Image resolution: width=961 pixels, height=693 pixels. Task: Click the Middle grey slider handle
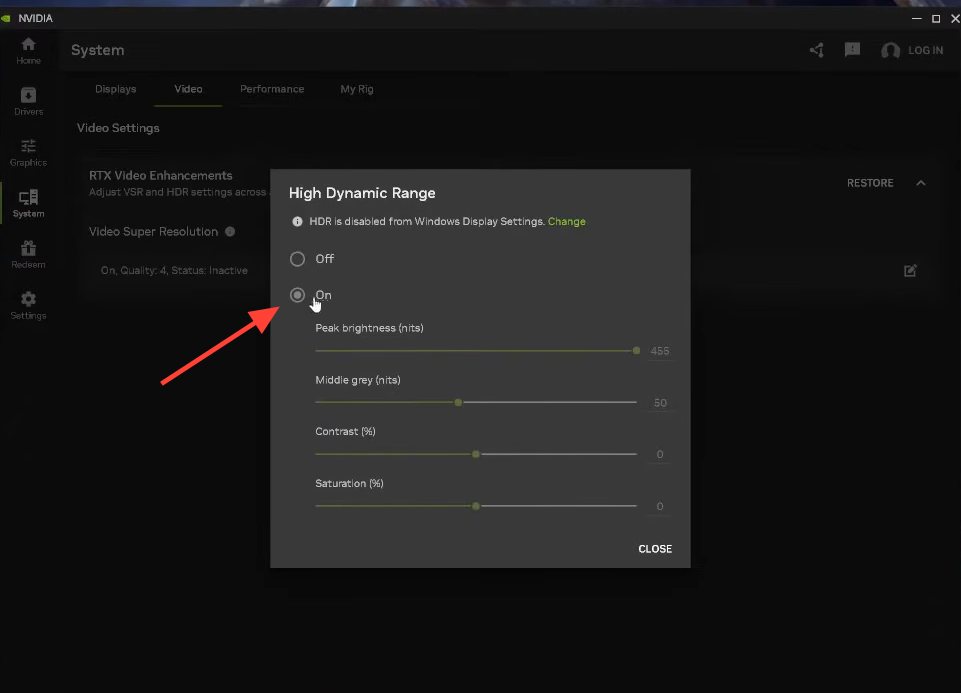coord(458,403)
